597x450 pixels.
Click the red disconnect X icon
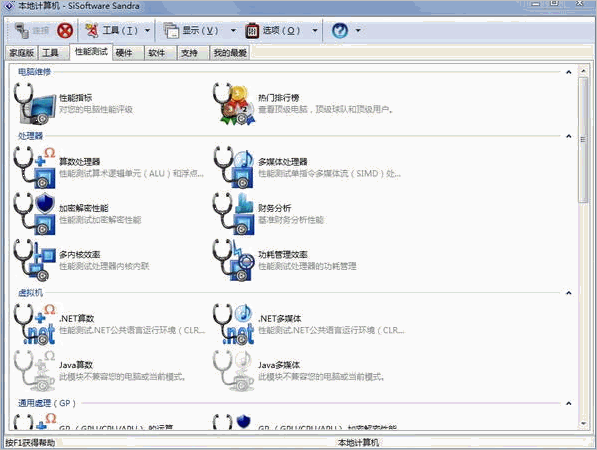pyautogui.click(x=65, y=30)
